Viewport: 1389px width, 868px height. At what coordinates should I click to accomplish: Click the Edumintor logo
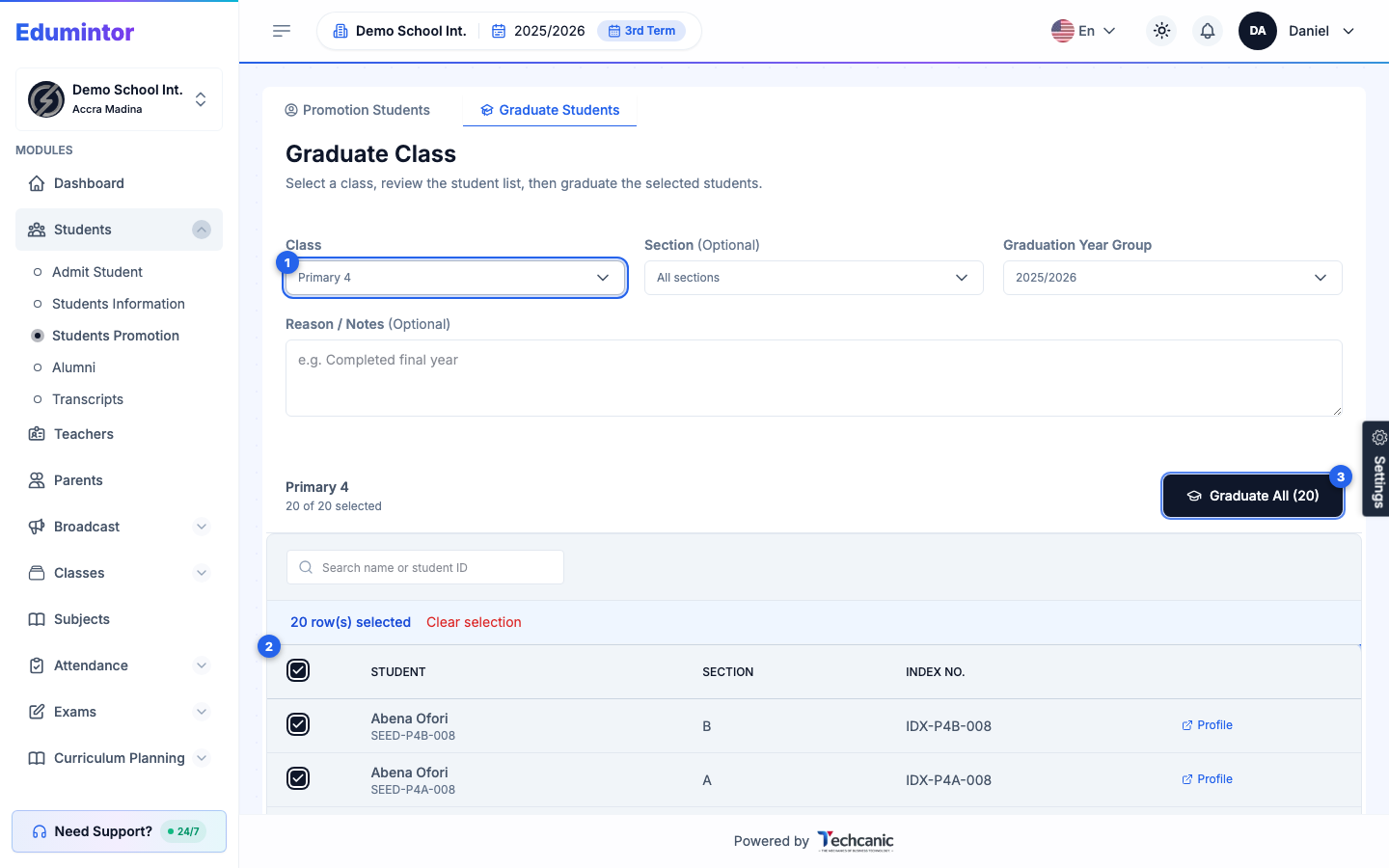(75, 32)
